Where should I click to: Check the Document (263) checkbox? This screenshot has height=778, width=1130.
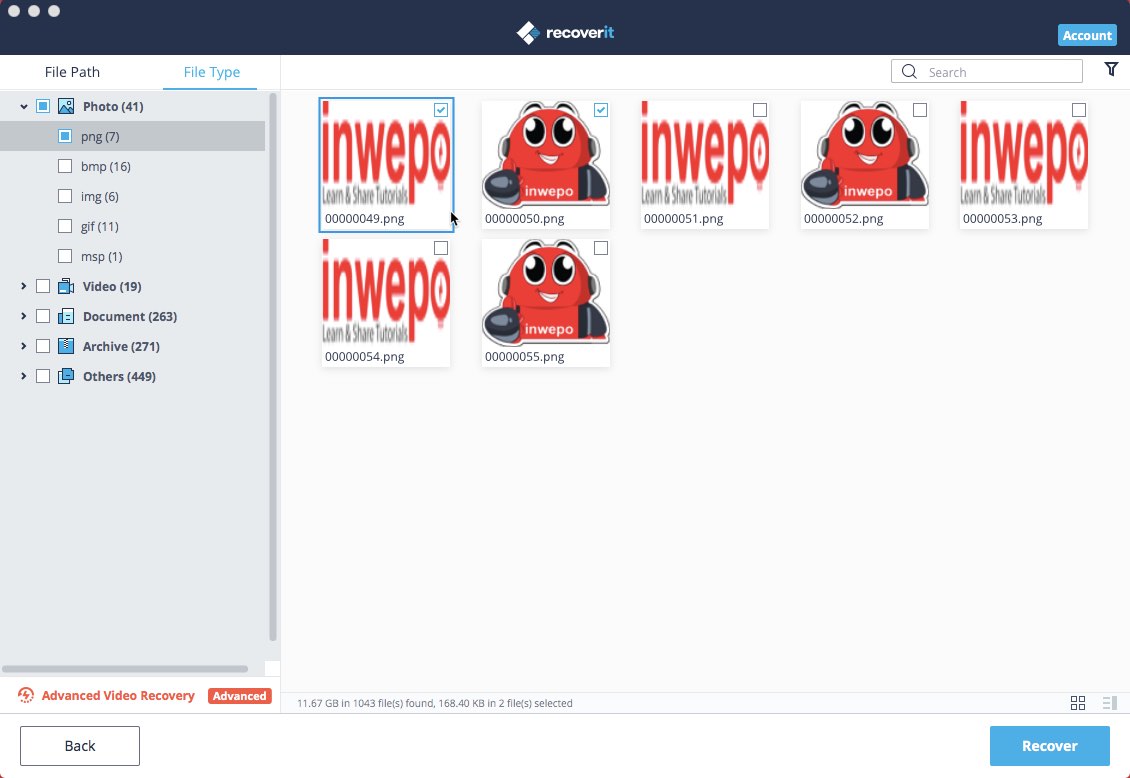pyautogui.click(x=43, y=316)
